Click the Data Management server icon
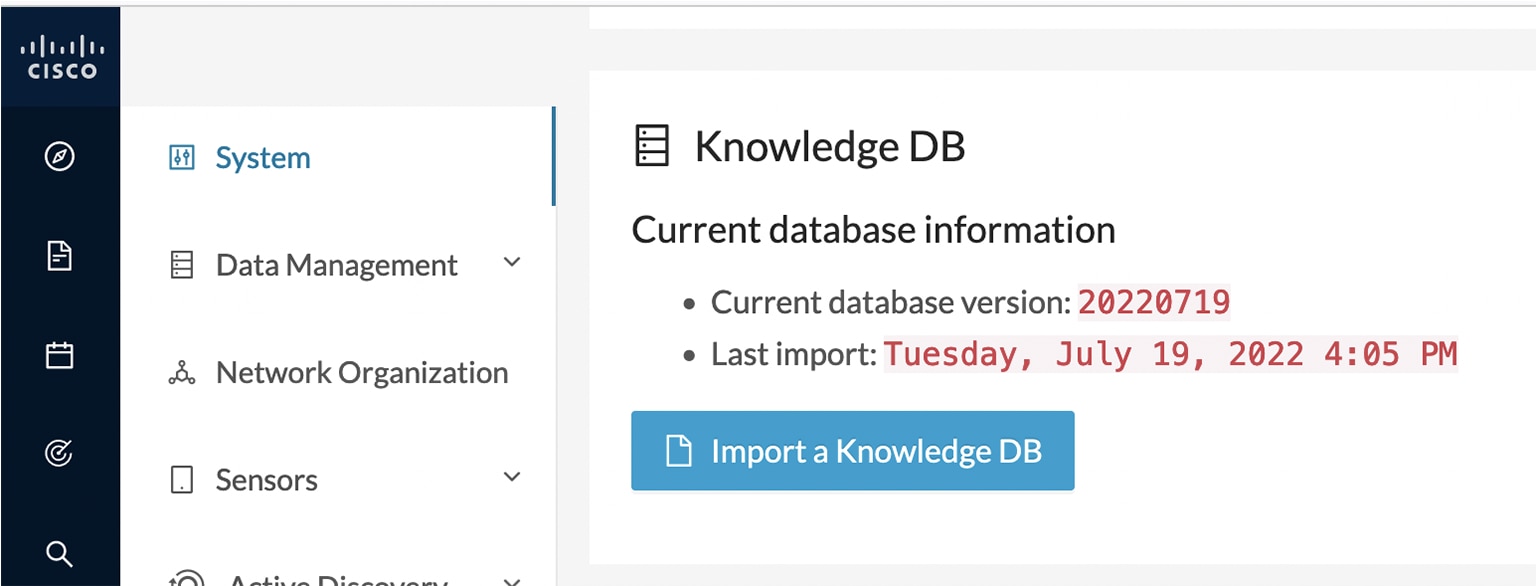 coord(181,265)
